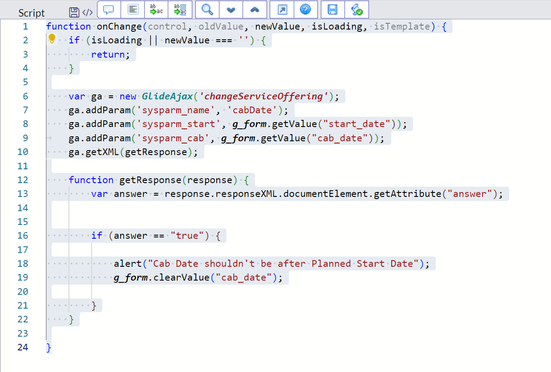Click 'newValue' parameter on line 1
The image size is (551, 372).
tap(278, 27)
